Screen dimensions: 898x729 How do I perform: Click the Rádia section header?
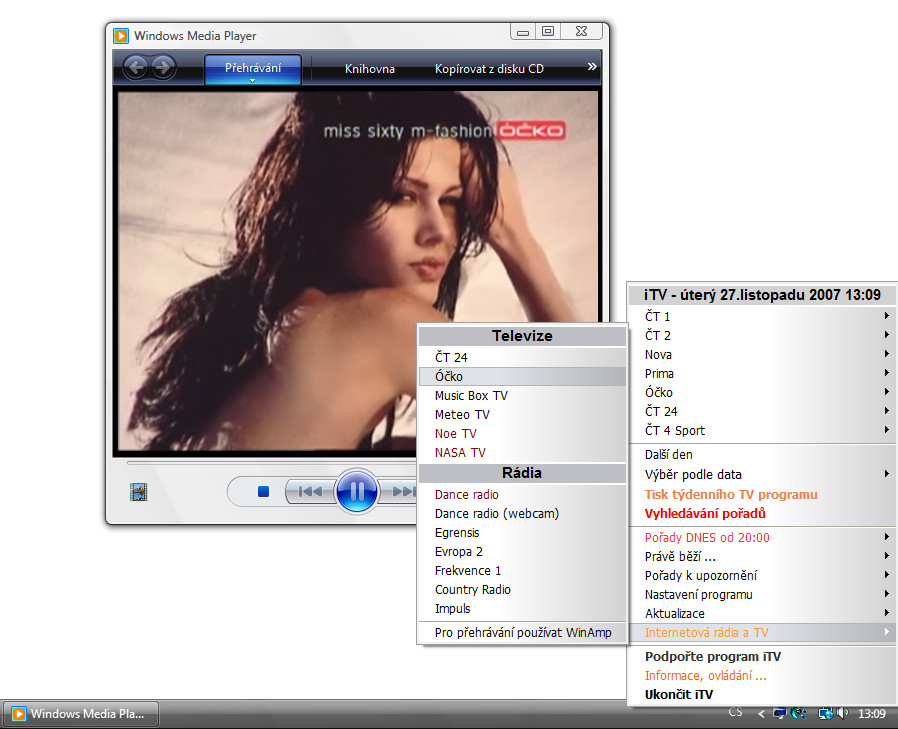pyautogui.click(x=522, y=472)
